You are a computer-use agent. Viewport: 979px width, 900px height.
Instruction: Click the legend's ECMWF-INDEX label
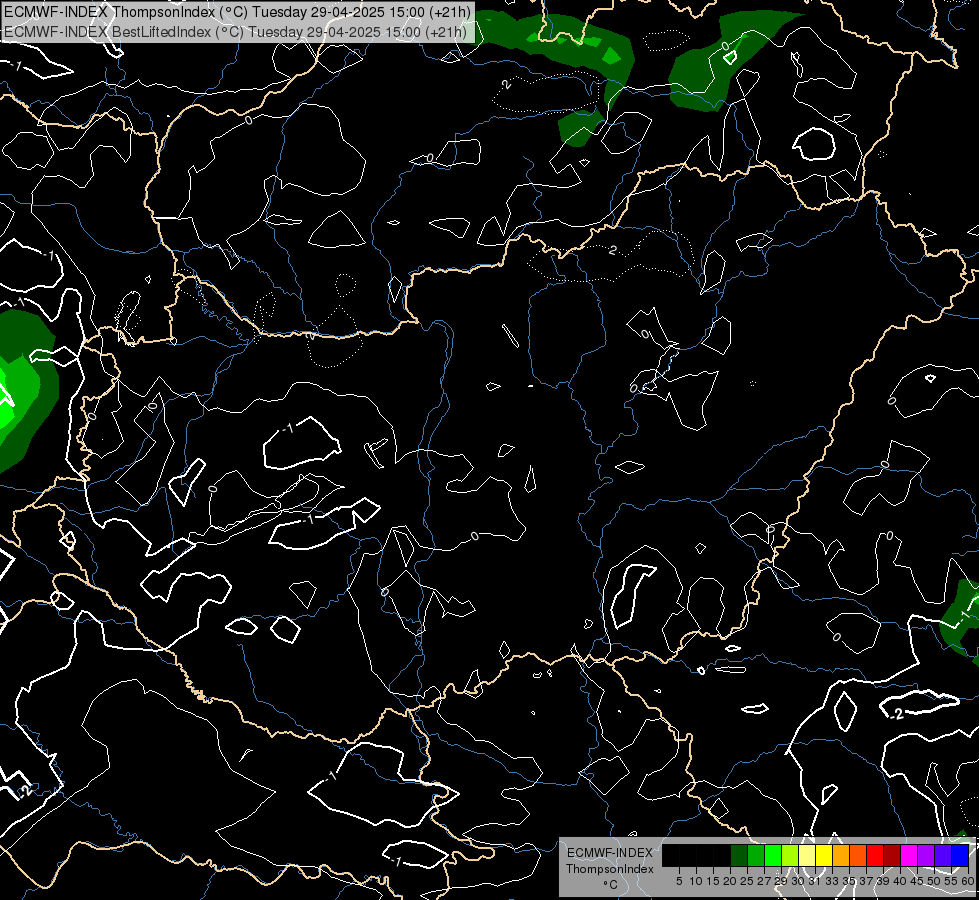coord(610,853)
